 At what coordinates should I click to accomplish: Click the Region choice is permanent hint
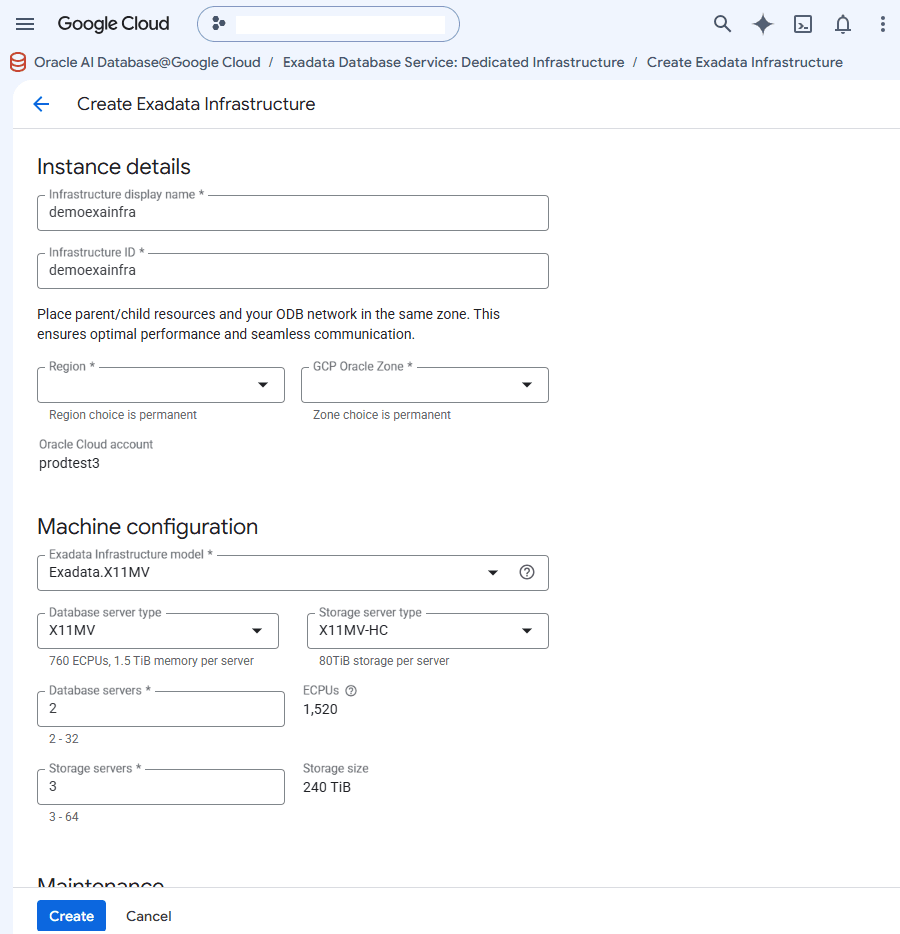tap(123, 415)
